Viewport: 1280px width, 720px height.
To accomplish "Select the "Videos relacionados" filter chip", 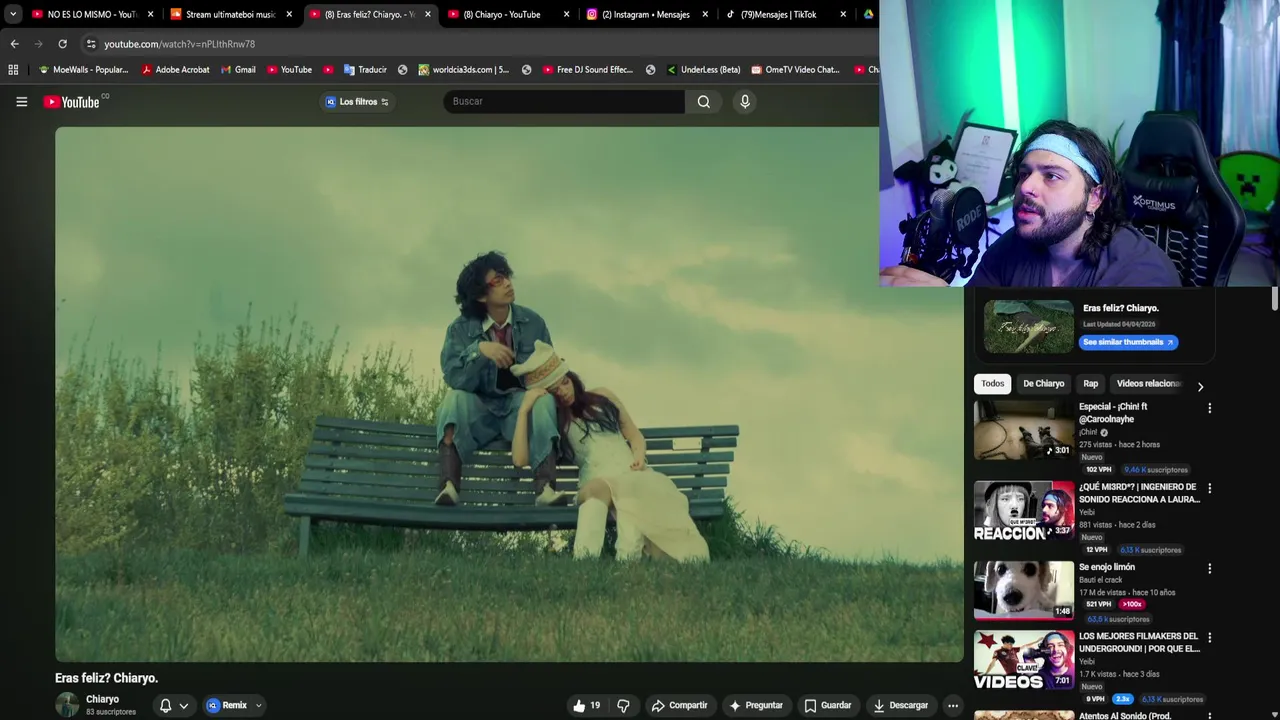I will pos(1148,383).
